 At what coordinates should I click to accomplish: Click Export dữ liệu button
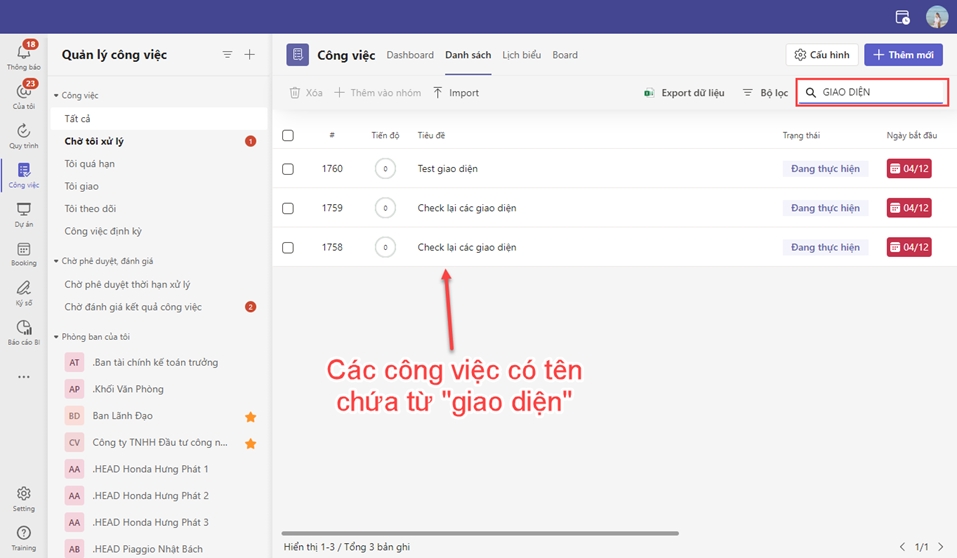[x=684, y=93]
